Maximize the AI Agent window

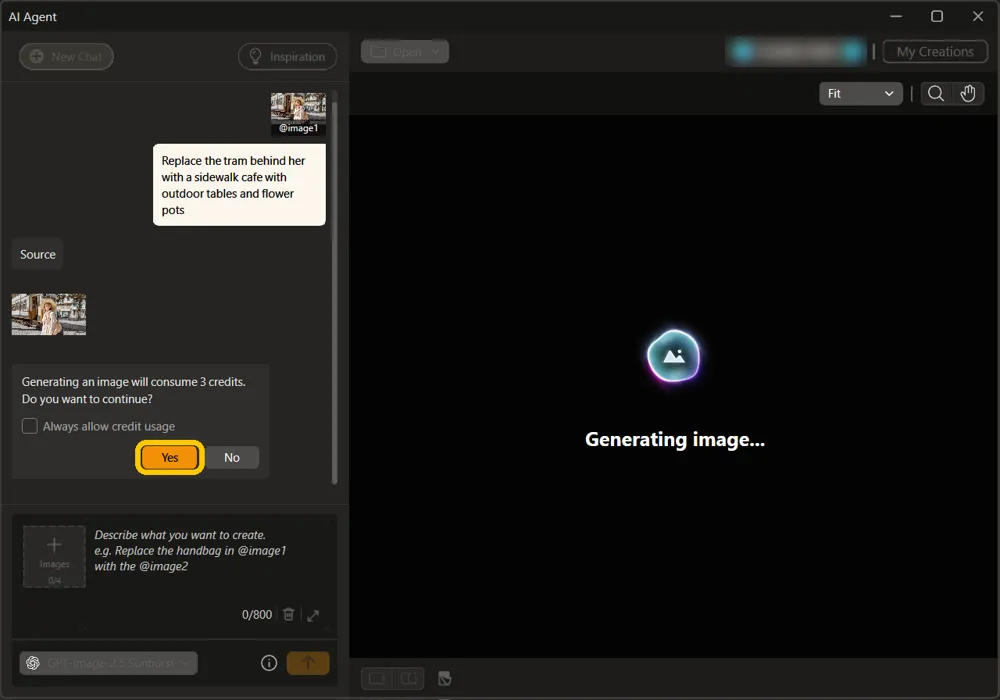point(937,16)
